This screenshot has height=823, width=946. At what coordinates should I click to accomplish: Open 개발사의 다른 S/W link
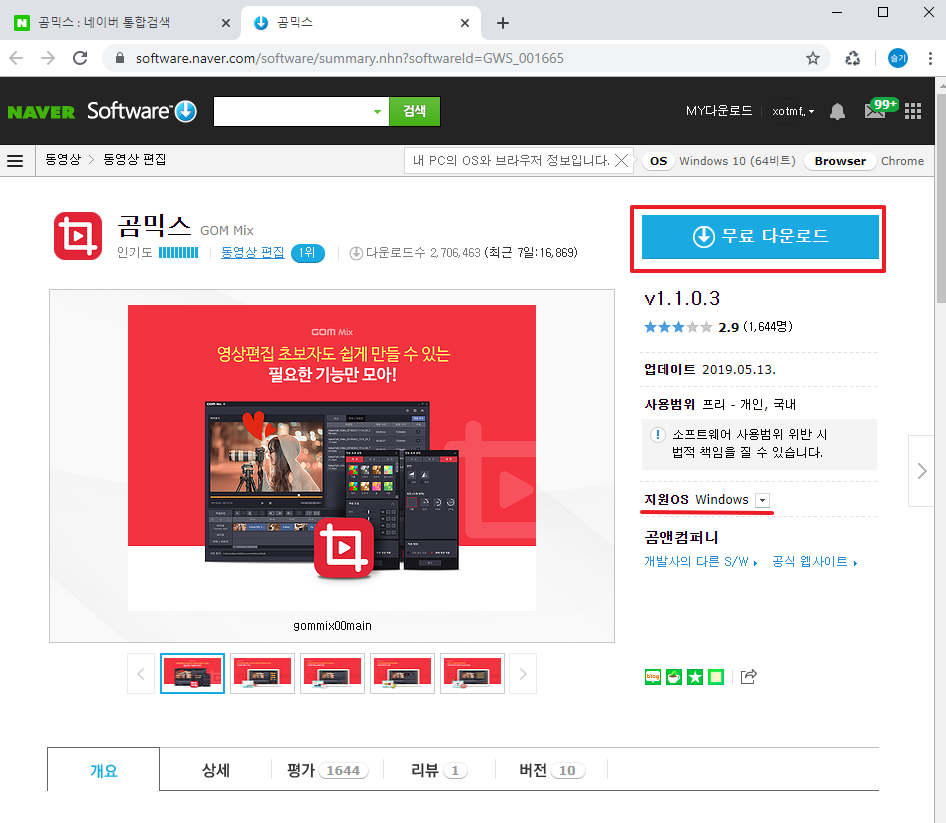click(700, 562)
